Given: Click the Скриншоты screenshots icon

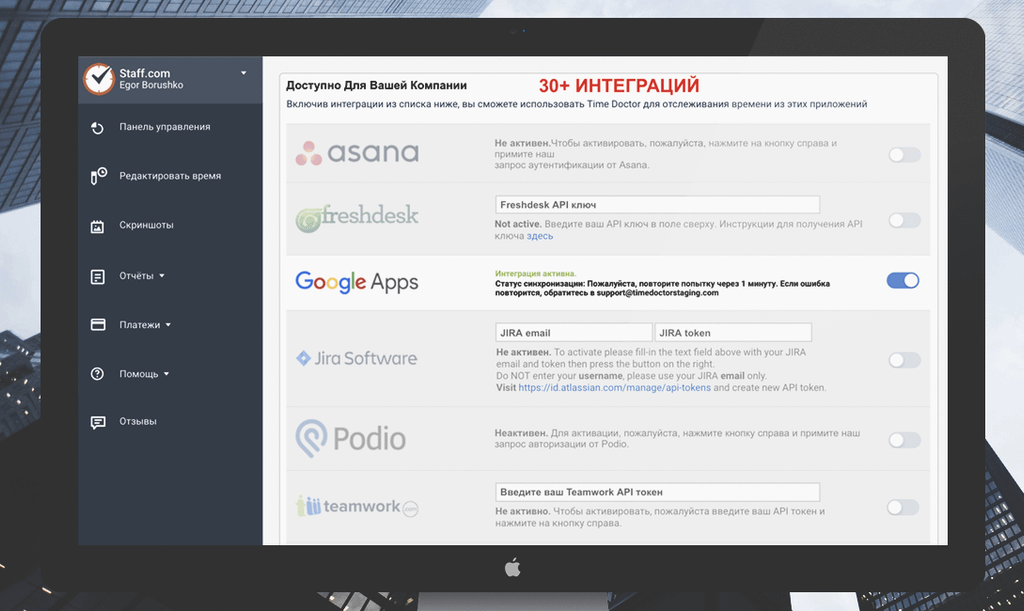Looking at the screenshot, I should coord(97,227).
